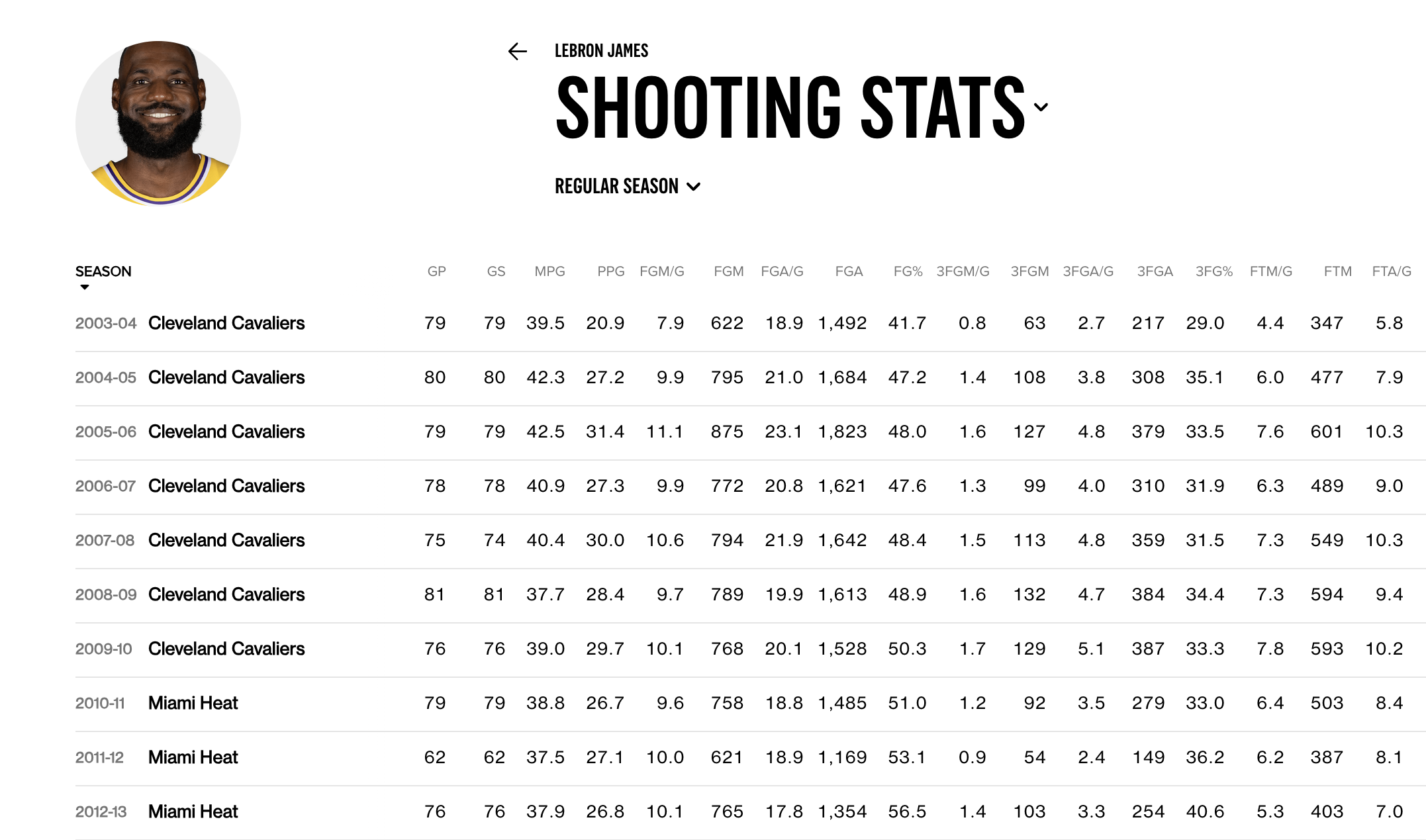Sort by the MPG column header
This screenshot has height=840, width=1426.
coord(549,271)
